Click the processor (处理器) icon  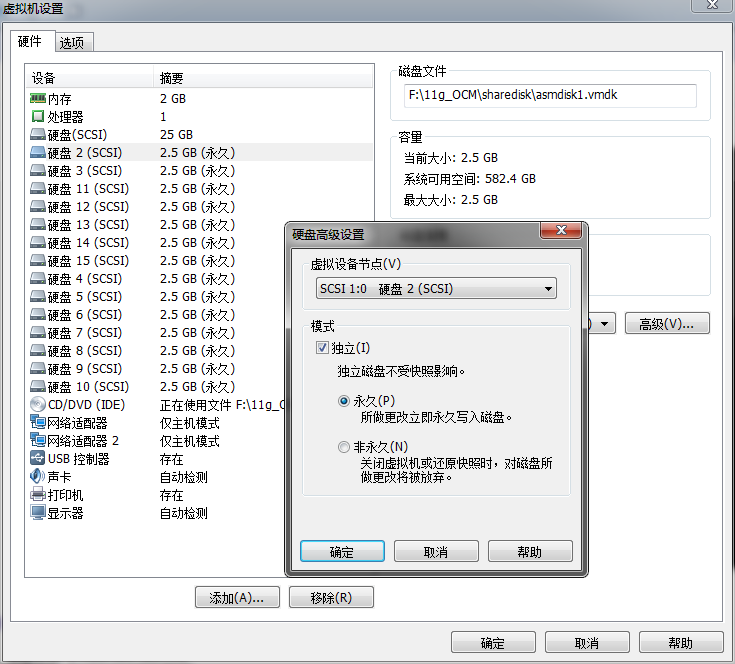[38, 117]
